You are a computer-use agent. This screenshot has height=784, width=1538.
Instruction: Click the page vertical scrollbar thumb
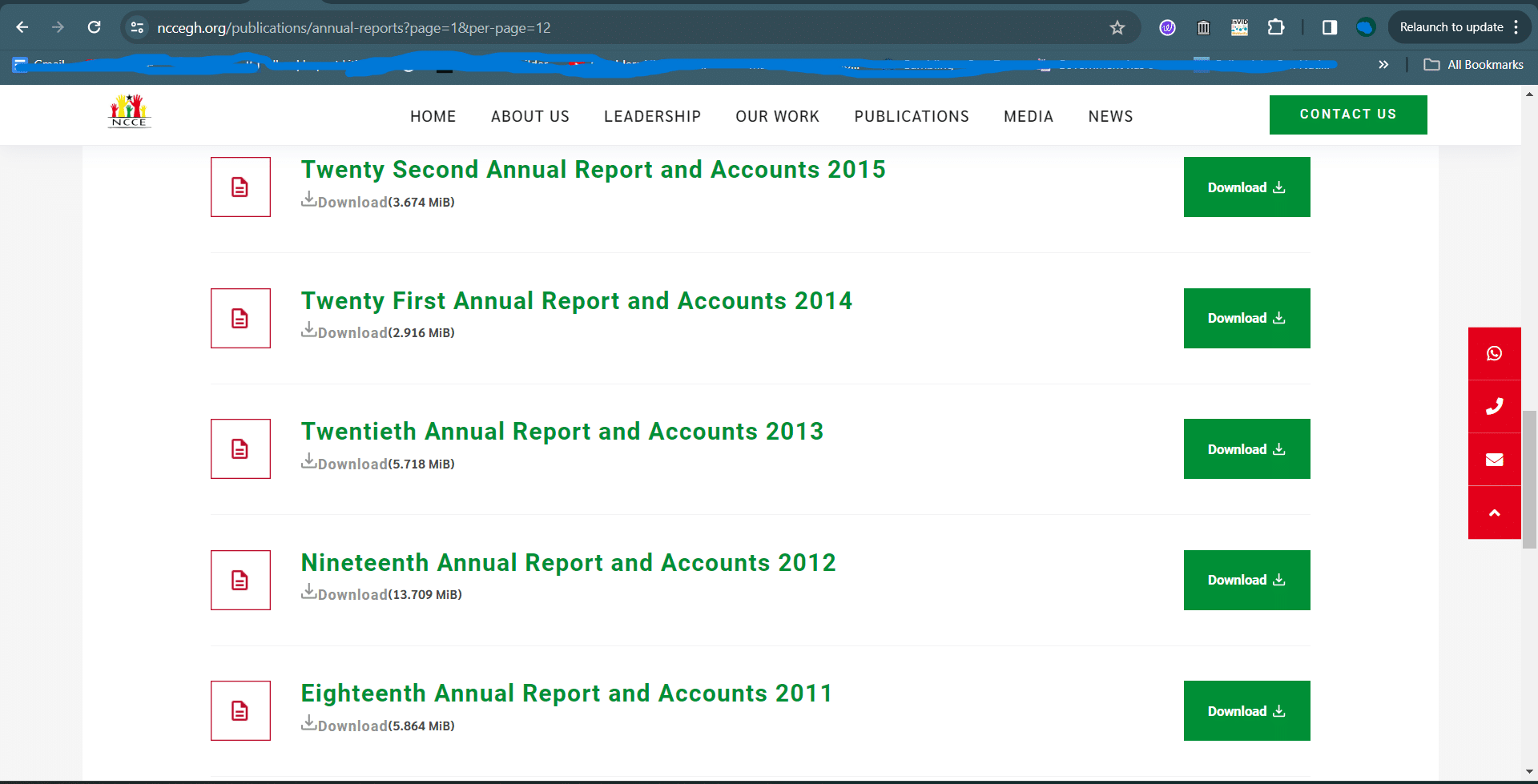click(x=1529, y=479)
